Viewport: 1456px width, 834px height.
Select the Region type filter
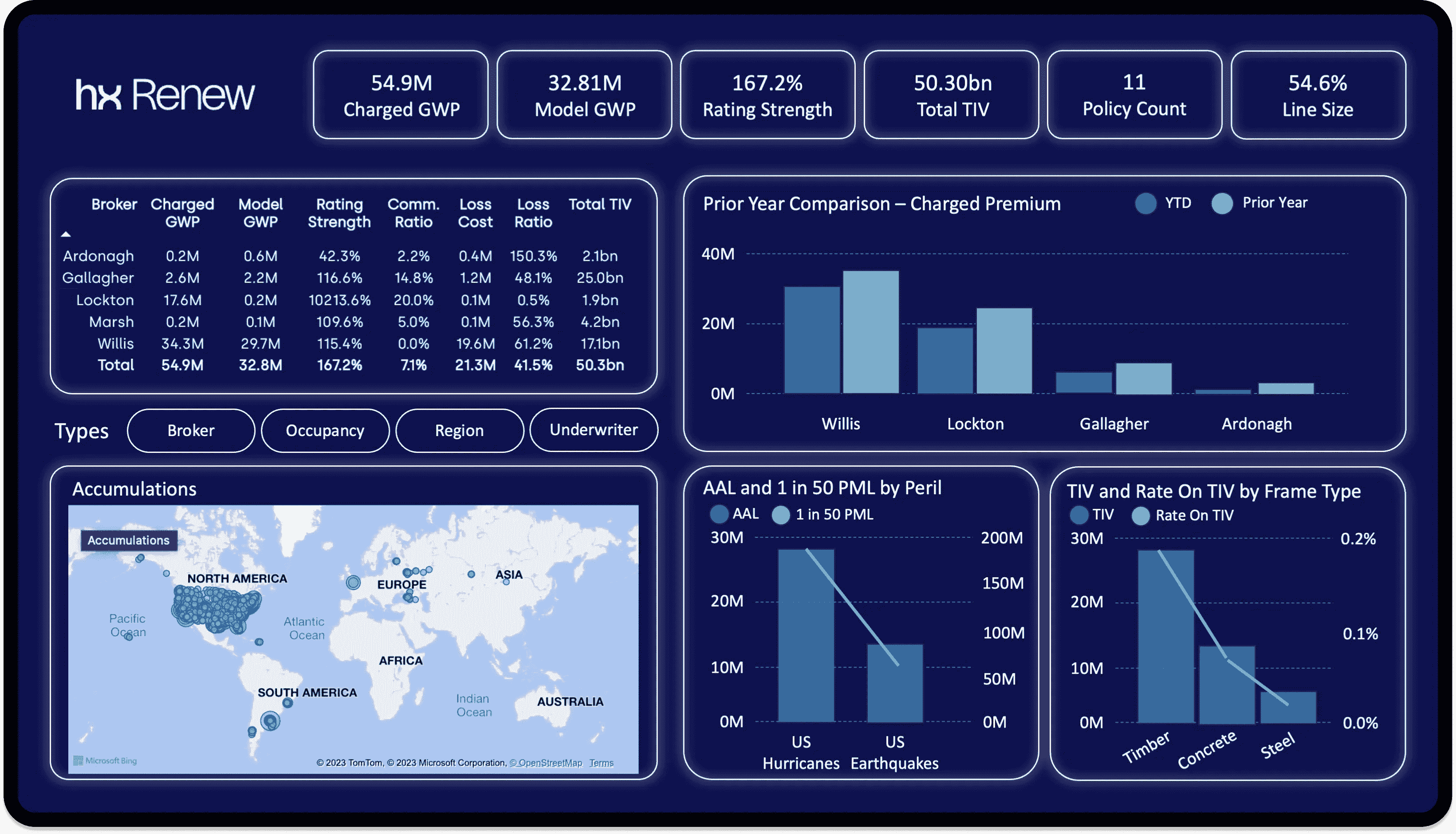pyautogui.click(x=459, y=430)
